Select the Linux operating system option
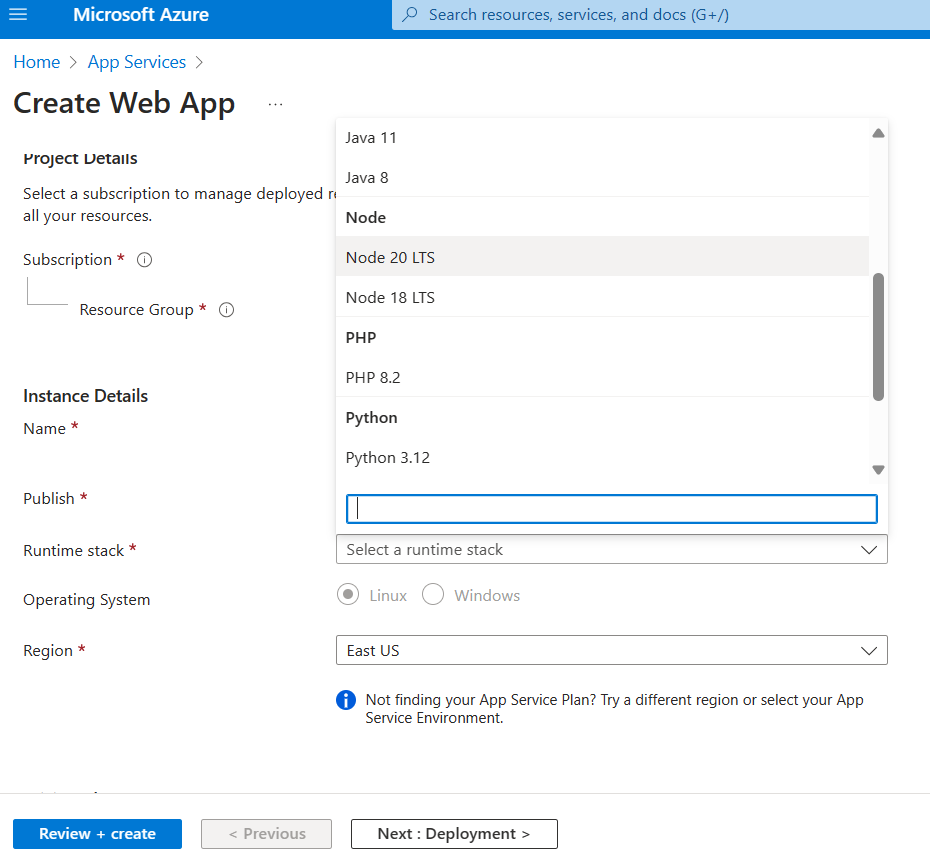The height and width of the screenshot is (861, 930). (x=348, y=596)
